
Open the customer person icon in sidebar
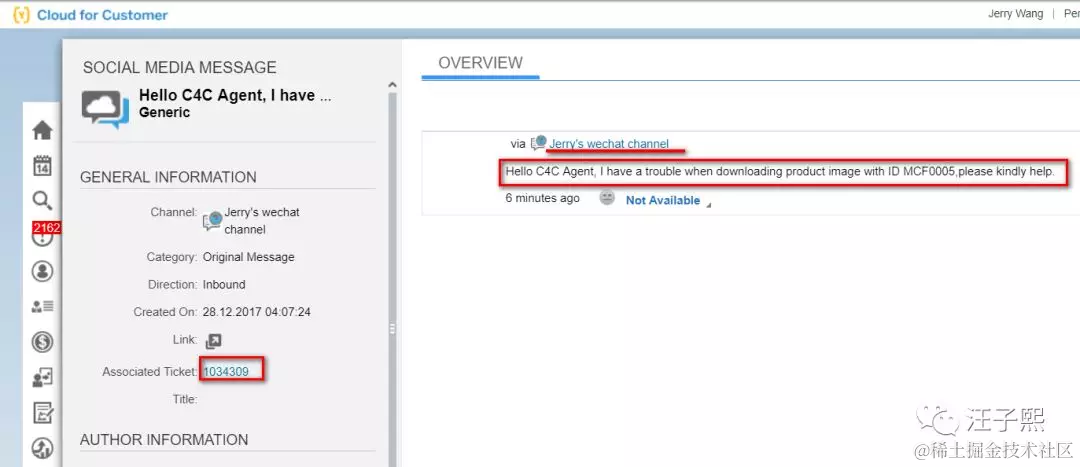(42, 271)
